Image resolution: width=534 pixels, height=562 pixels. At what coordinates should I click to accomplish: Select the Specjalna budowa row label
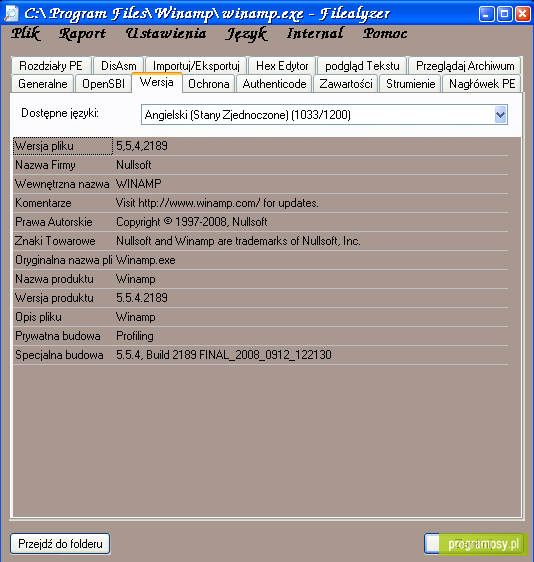59,355
